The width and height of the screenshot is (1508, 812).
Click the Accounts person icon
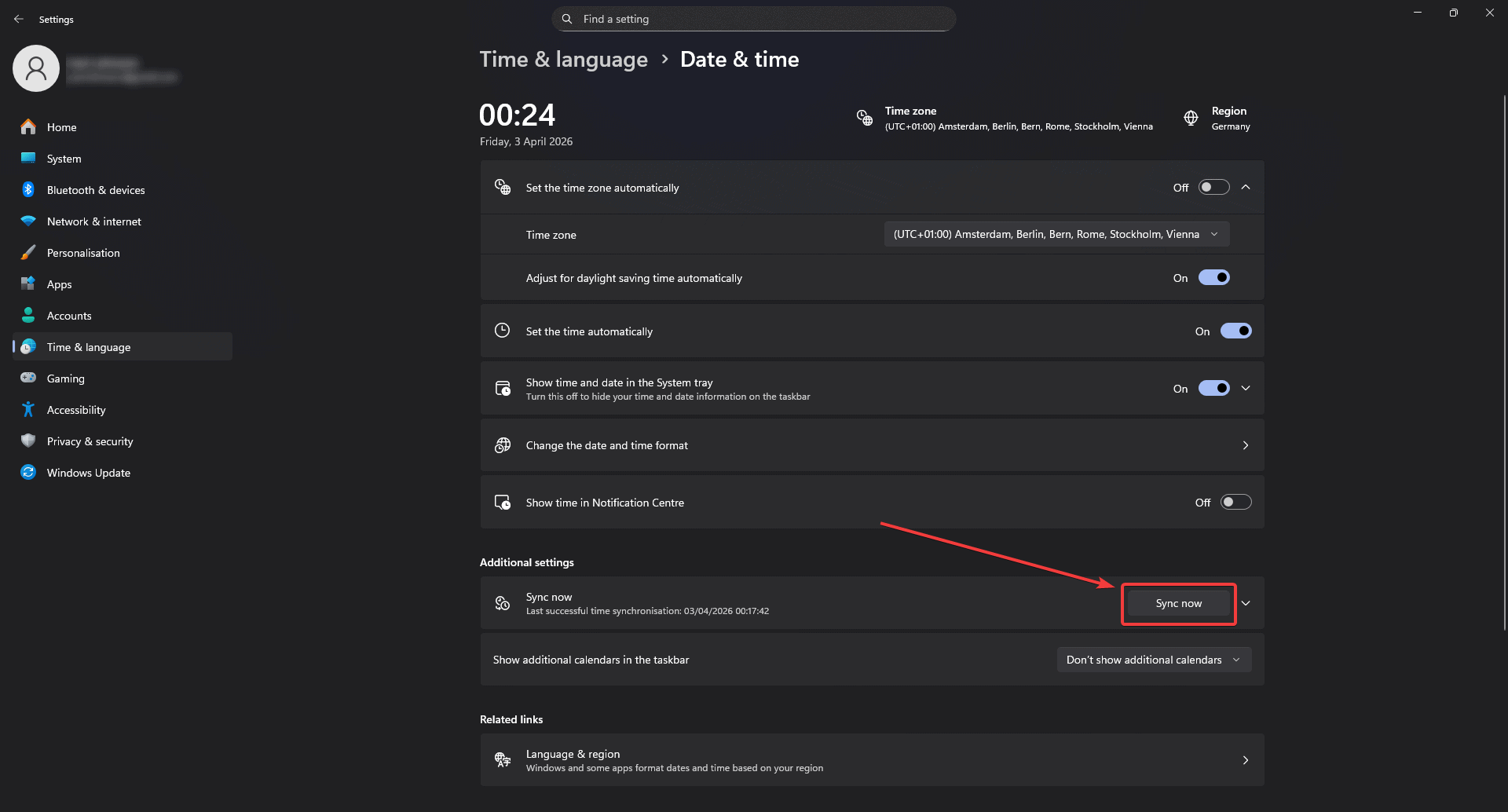[28, 315]
